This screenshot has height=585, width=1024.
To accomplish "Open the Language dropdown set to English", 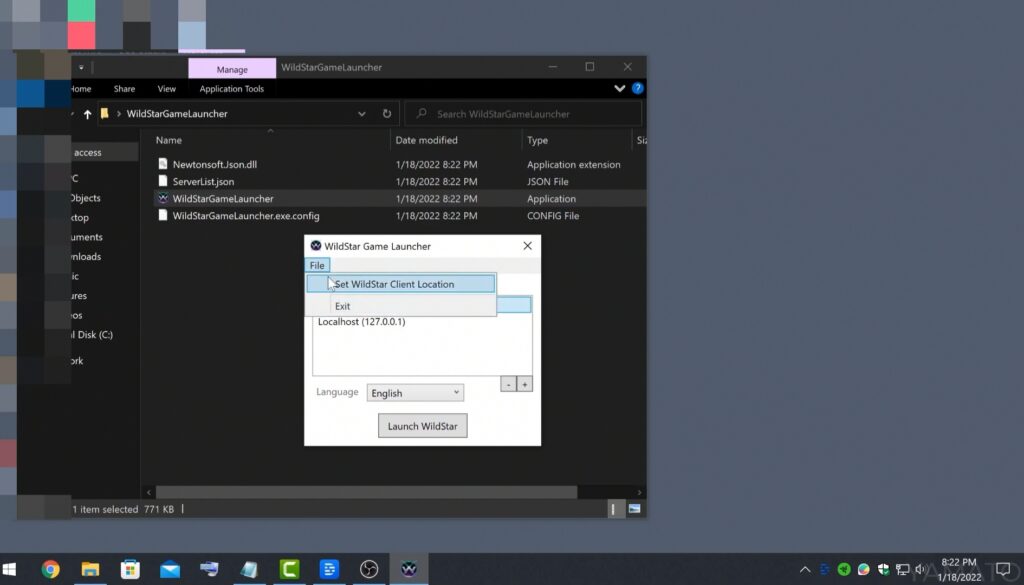I will [415, 393].
